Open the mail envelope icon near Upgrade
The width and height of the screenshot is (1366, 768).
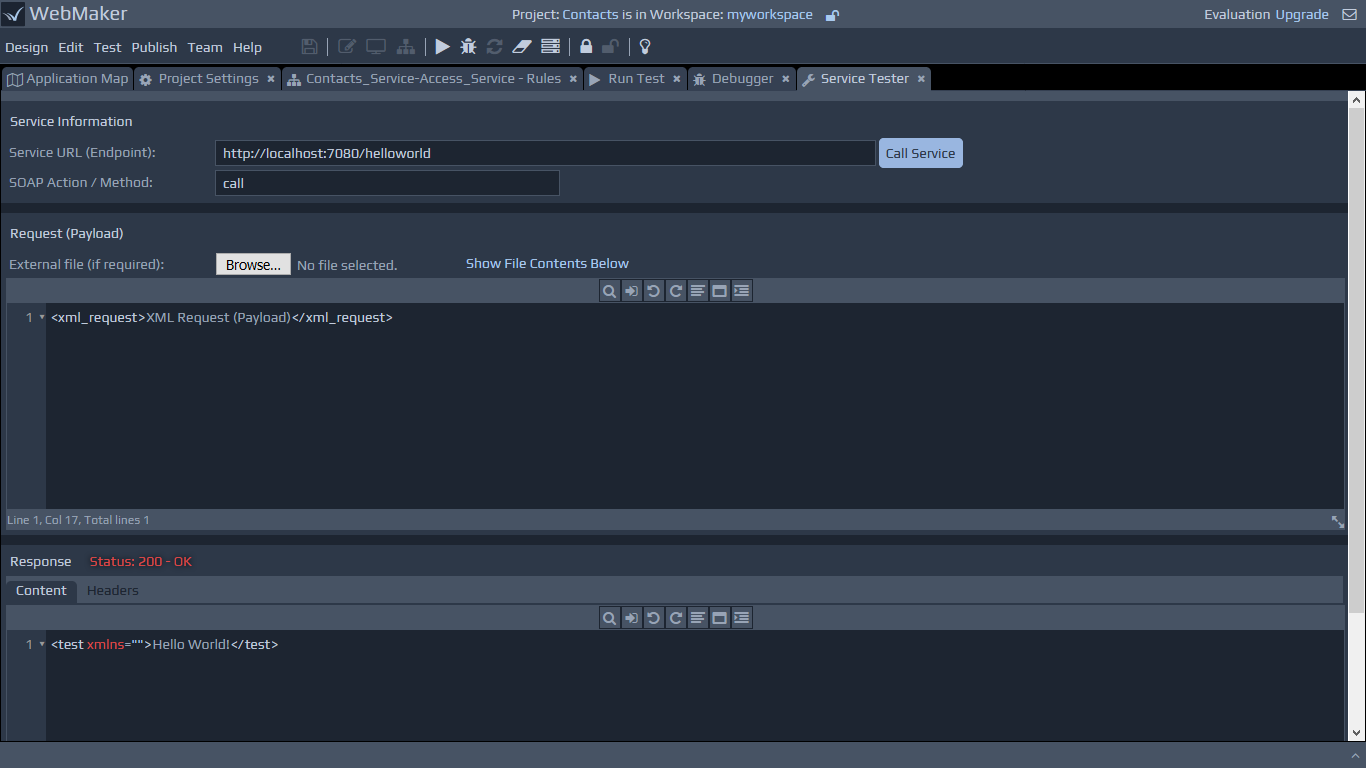(x=1349, y=15)
